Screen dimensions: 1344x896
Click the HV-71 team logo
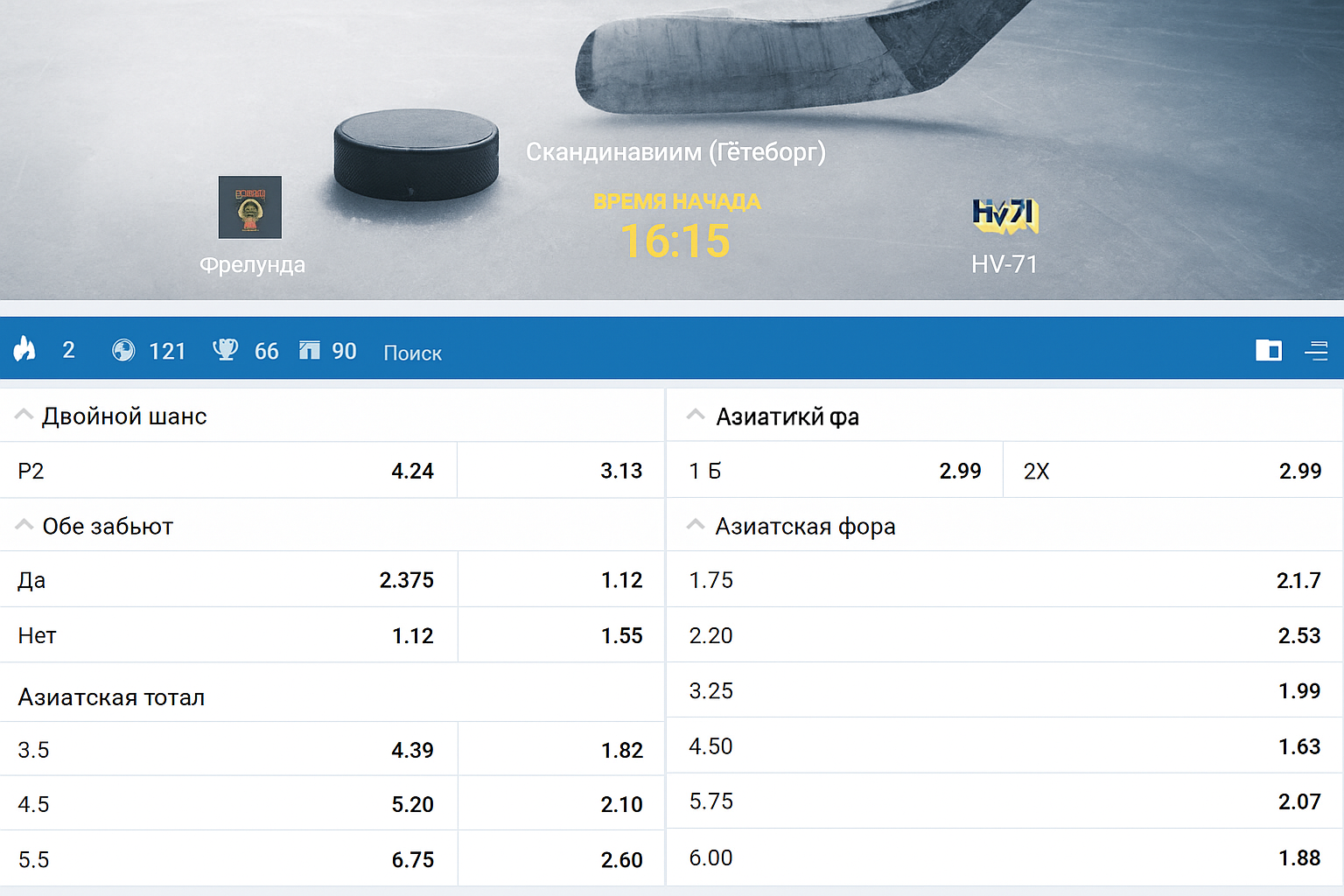1004,215
